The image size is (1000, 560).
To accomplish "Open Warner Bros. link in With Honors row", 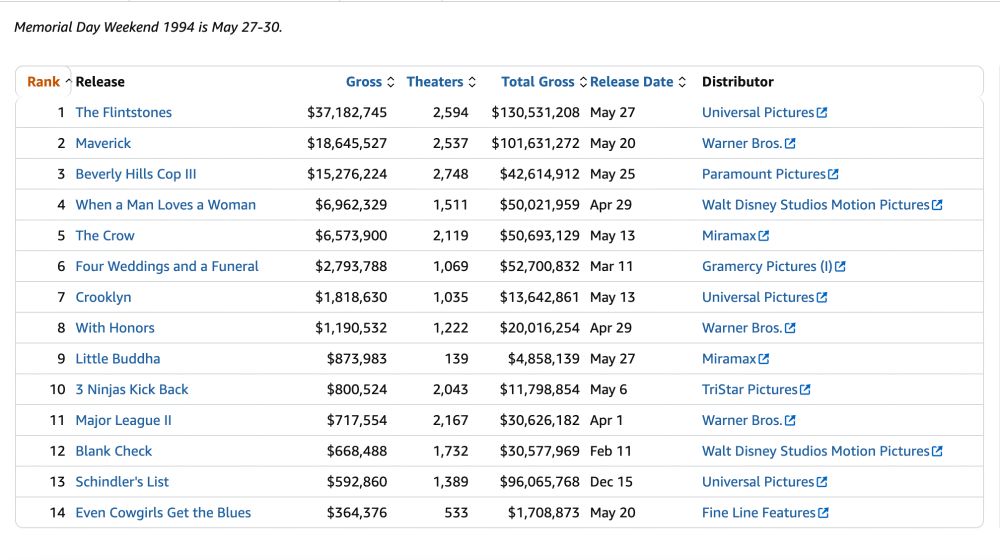I will coord(742,328).
